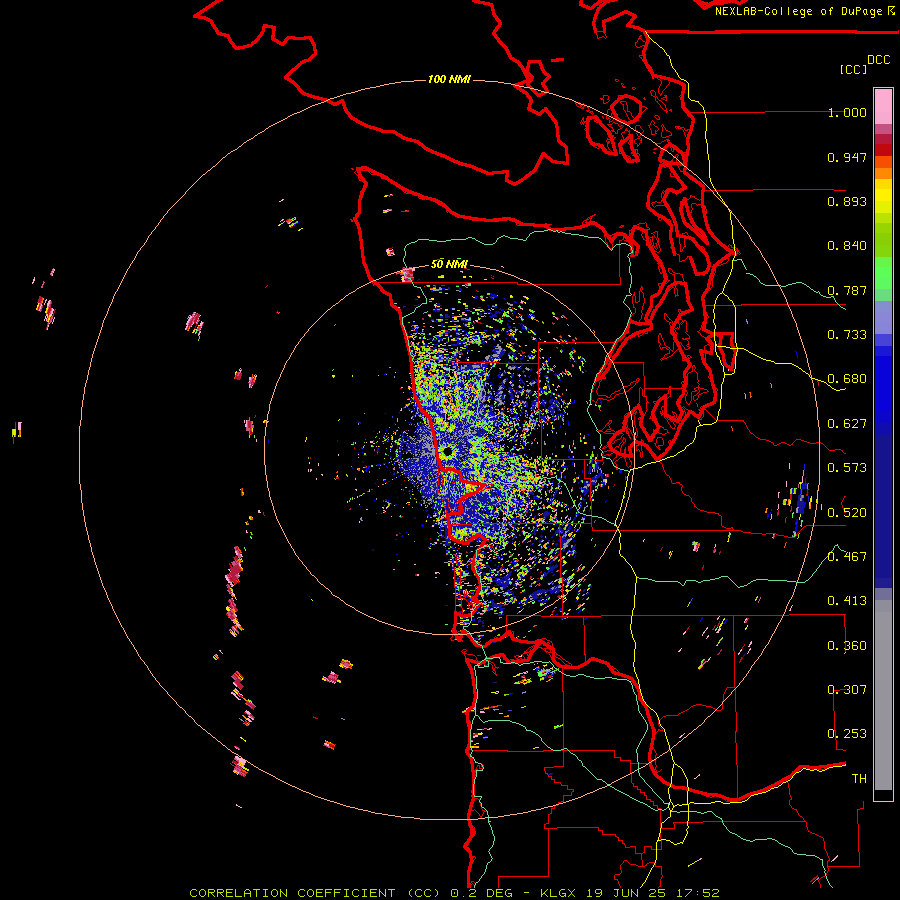900x900 pixels.
Task: Click the TH threshold label on the scale
Action: tap(859, 778)
